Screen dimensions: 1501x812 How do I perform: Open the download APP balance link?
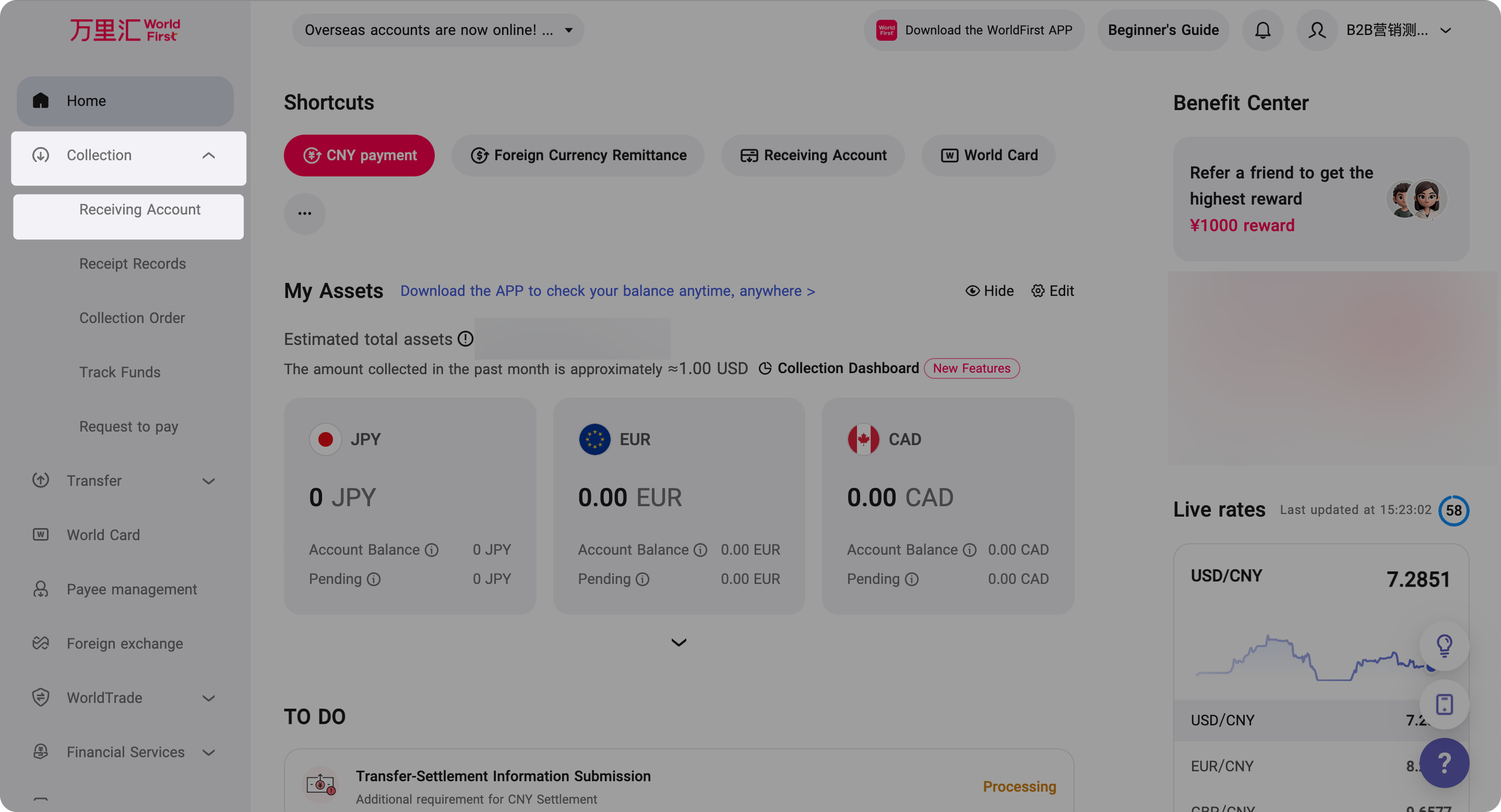607,291
